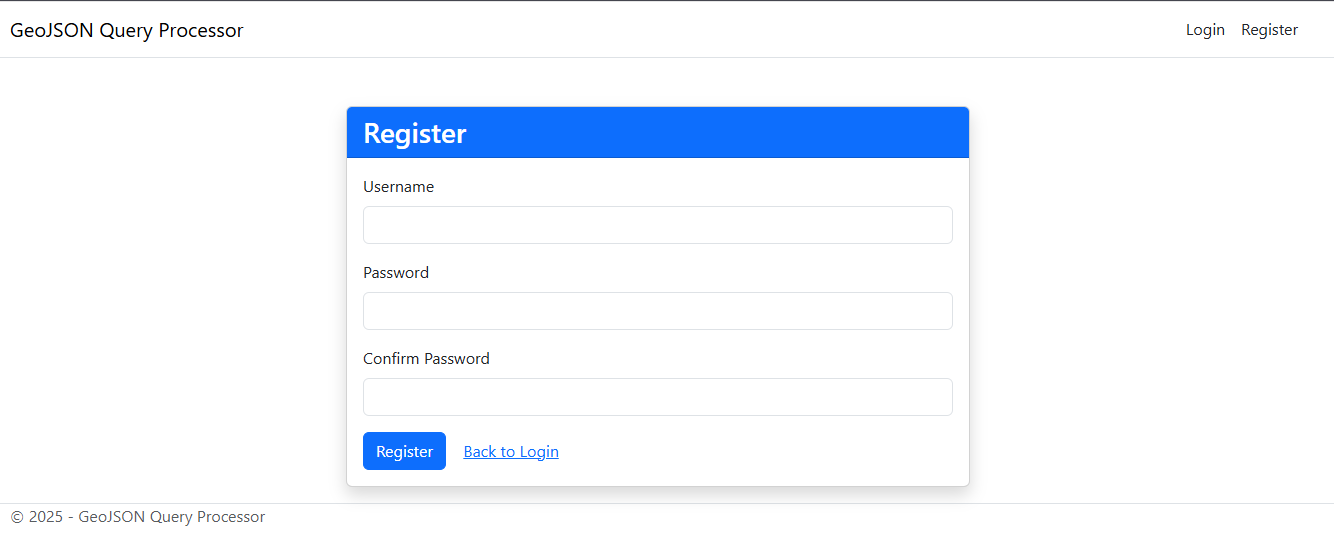The image size is (1334, 541).
Task: Follow the Back to Login link
Action: pyautogui.click(x=511, y=452)
